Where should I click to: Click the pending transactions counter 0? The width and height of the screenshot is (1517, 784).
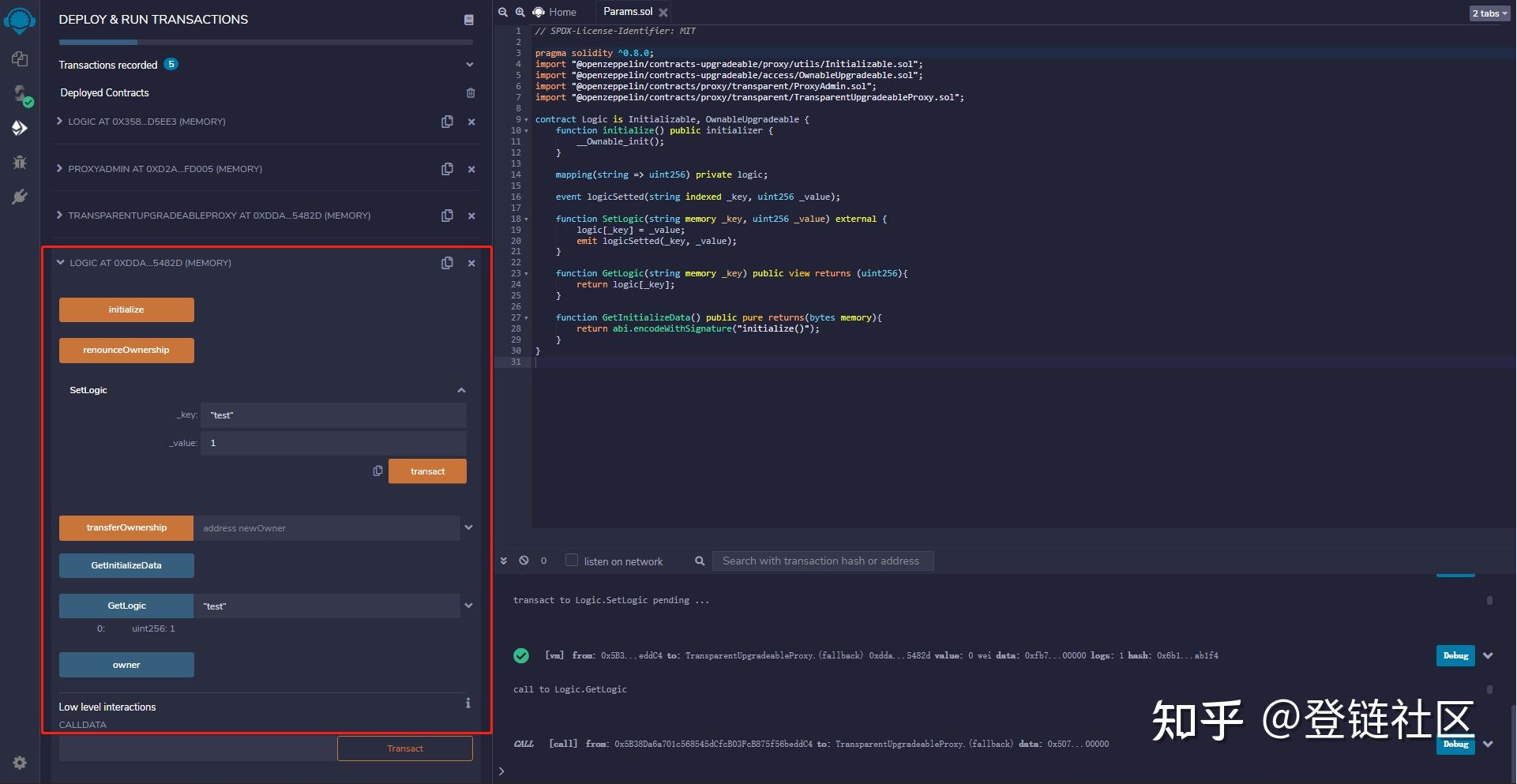(x=543, y=561)
